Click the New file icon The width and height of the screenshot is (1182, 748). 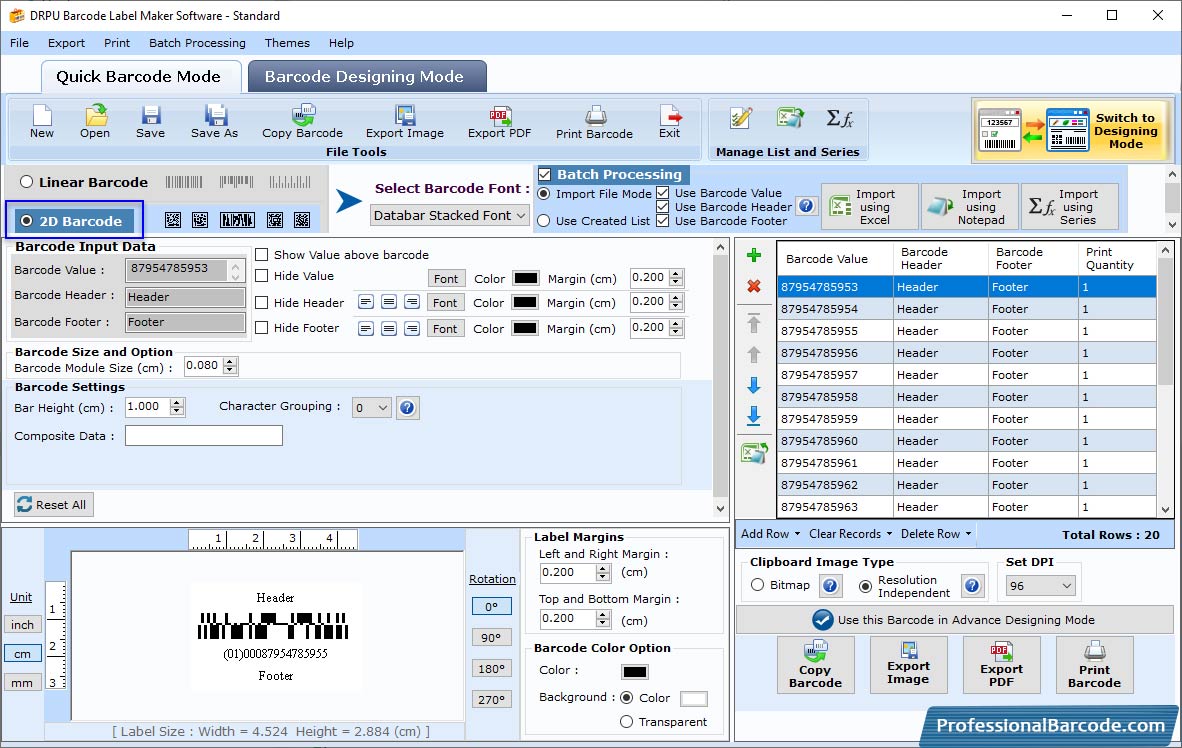(x=41, y=122)
